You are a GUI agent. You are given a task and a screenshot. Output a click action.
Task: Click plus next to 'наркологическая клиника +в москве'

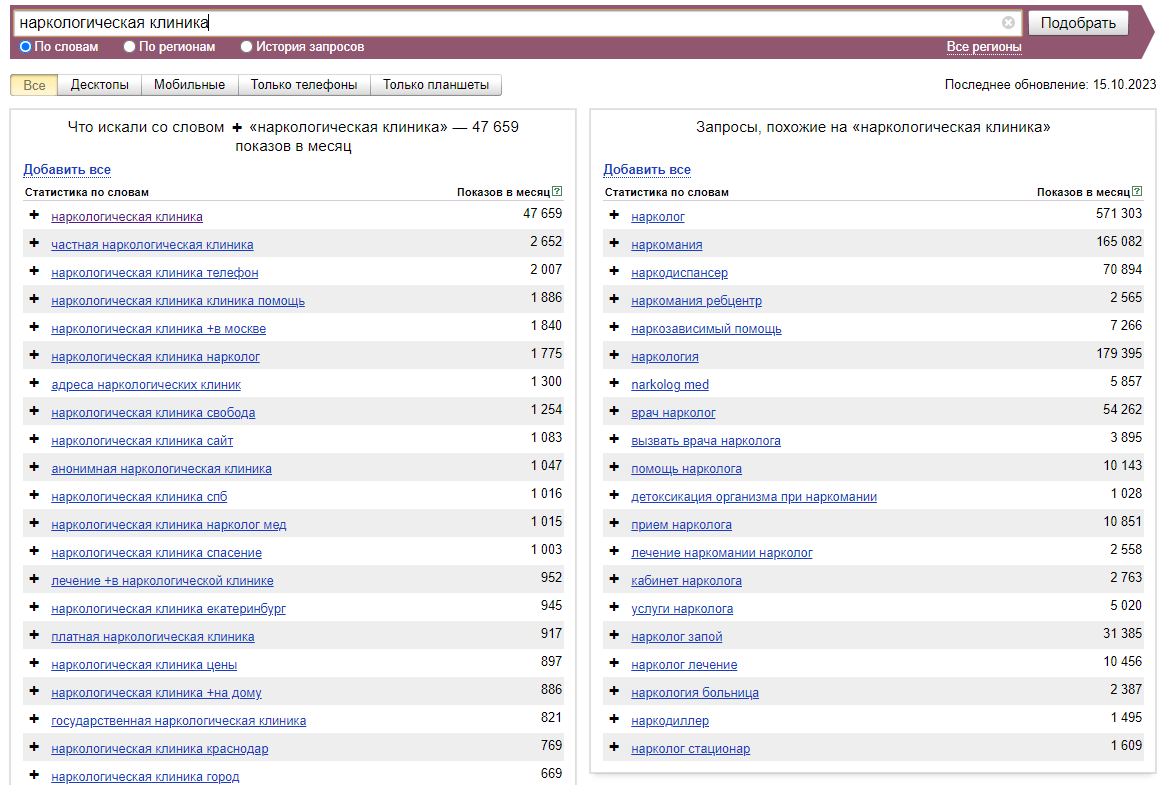pyautogui.click(x=34, y=327)
